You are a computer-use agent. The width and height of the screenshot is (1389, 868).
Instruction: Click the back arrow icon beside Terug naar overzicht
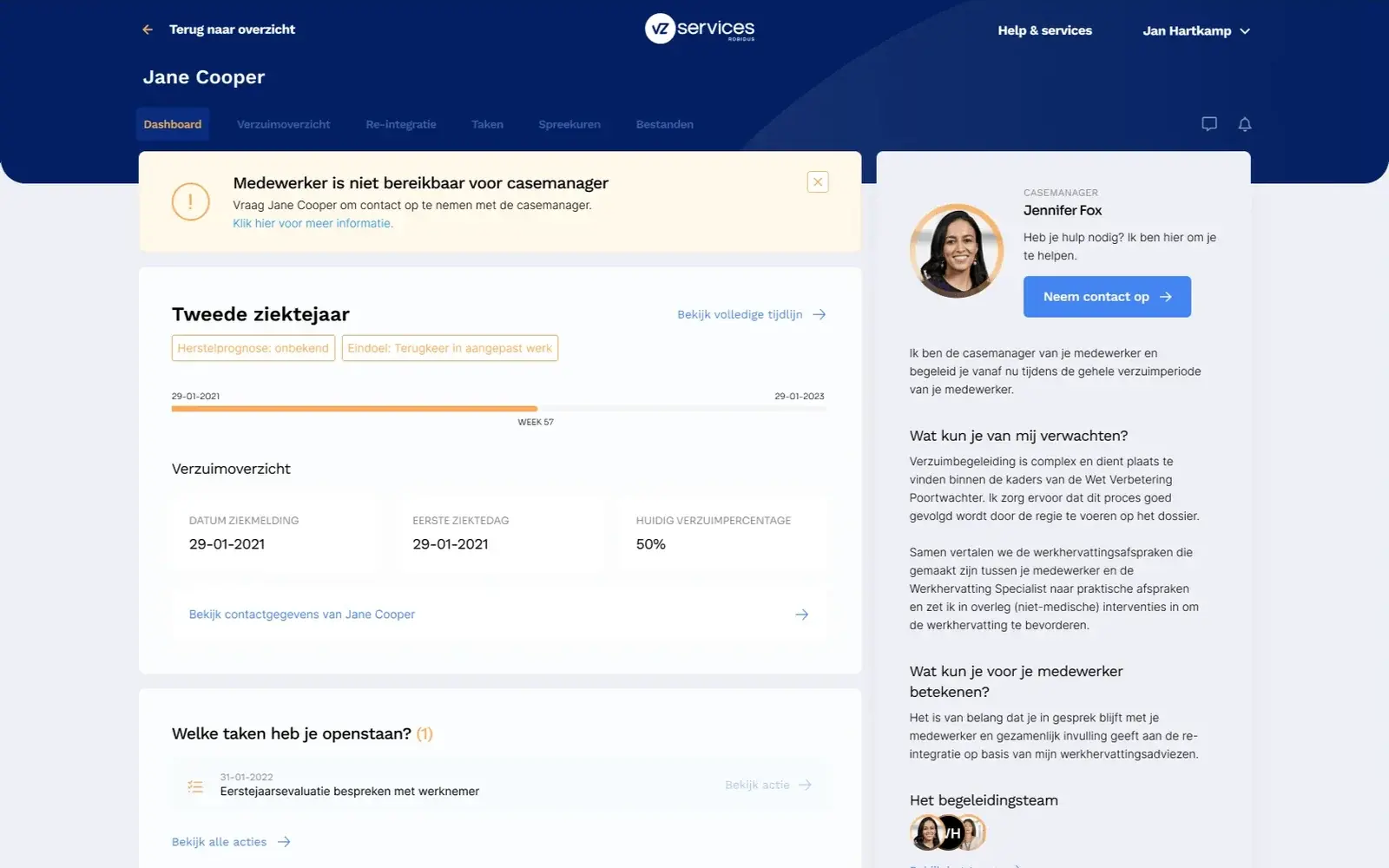click(148, 30)
